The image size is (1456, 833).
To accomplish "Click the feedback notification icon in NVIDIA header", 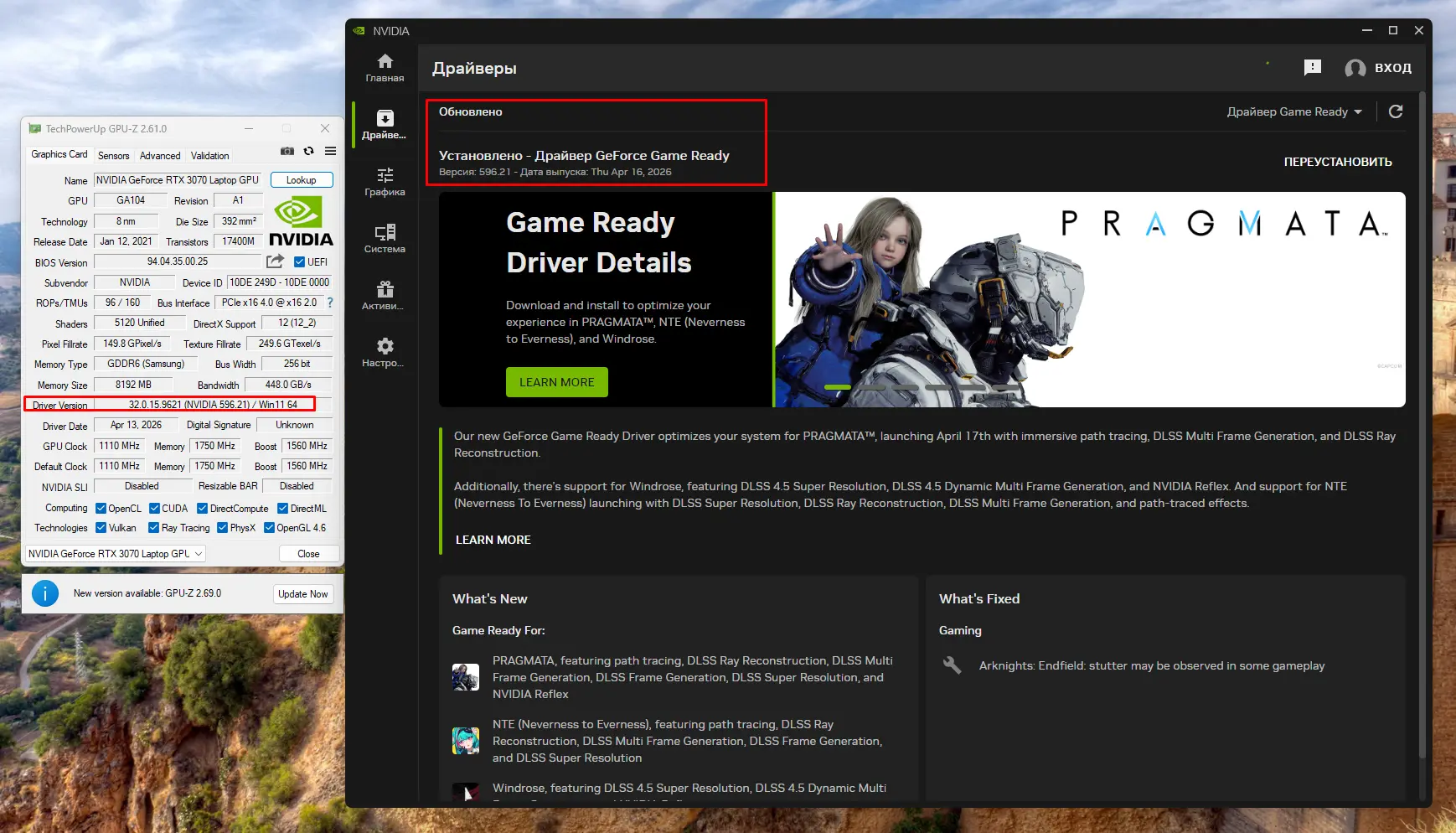I will [1313, 68].
